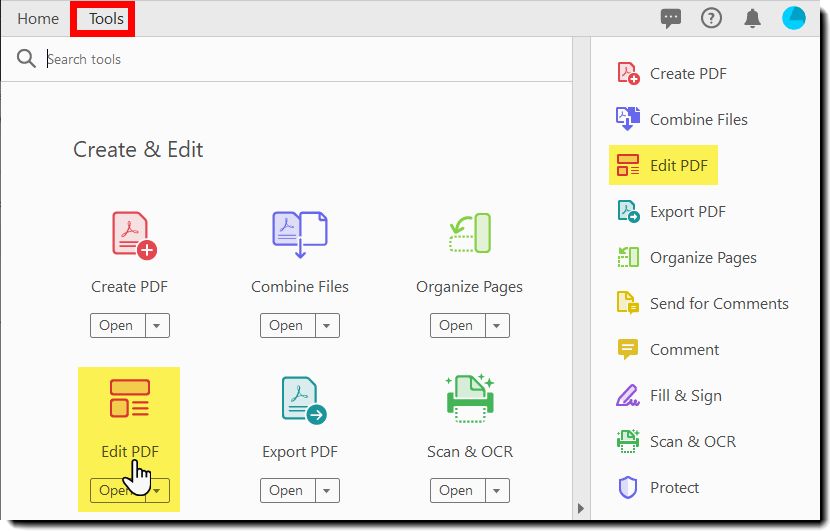Screen dimensions: 830x531
Task: Click the Combine Files icon in Create & Edit
Action: (x=300, y=234)
